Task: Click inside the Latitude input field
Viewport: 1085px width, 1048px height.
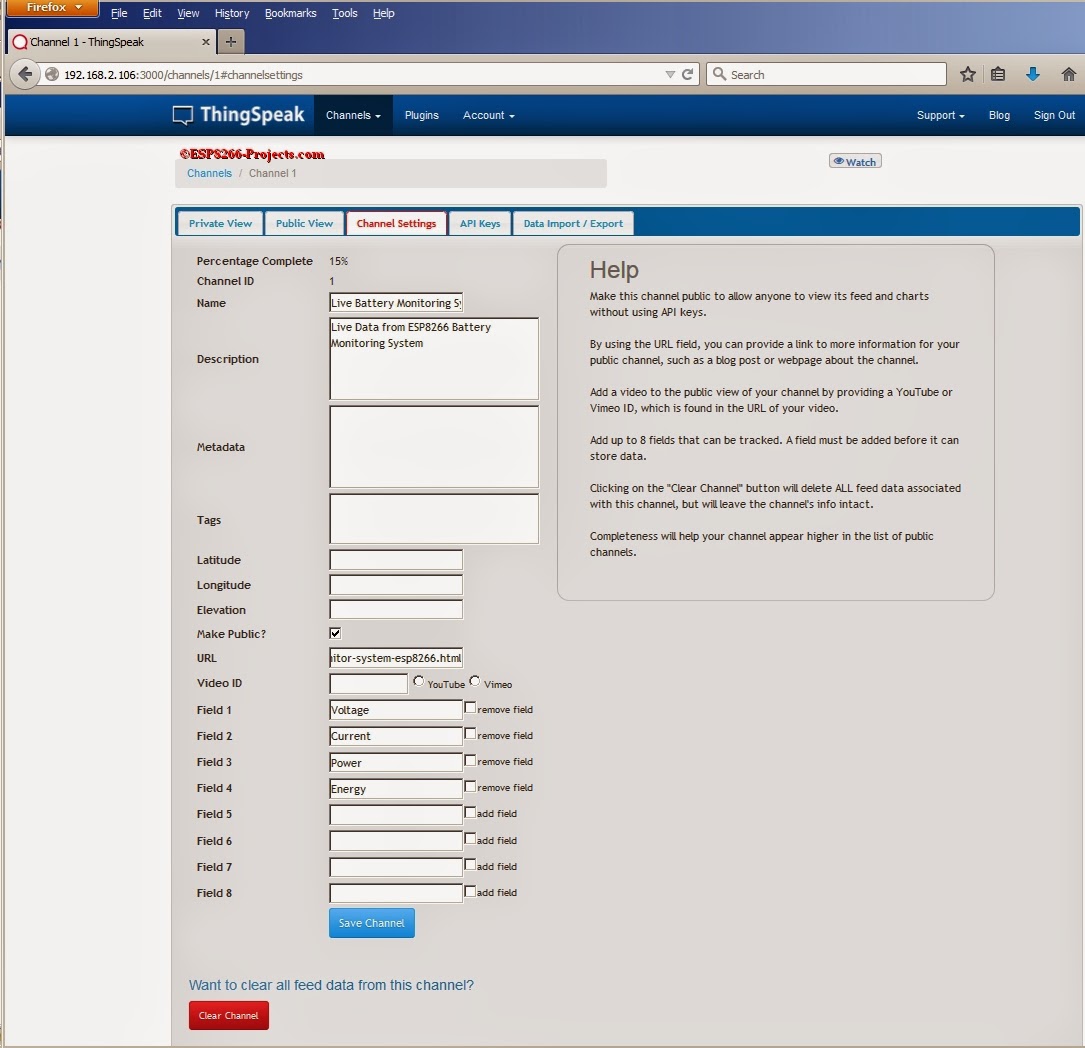Action: click(395, 560)
